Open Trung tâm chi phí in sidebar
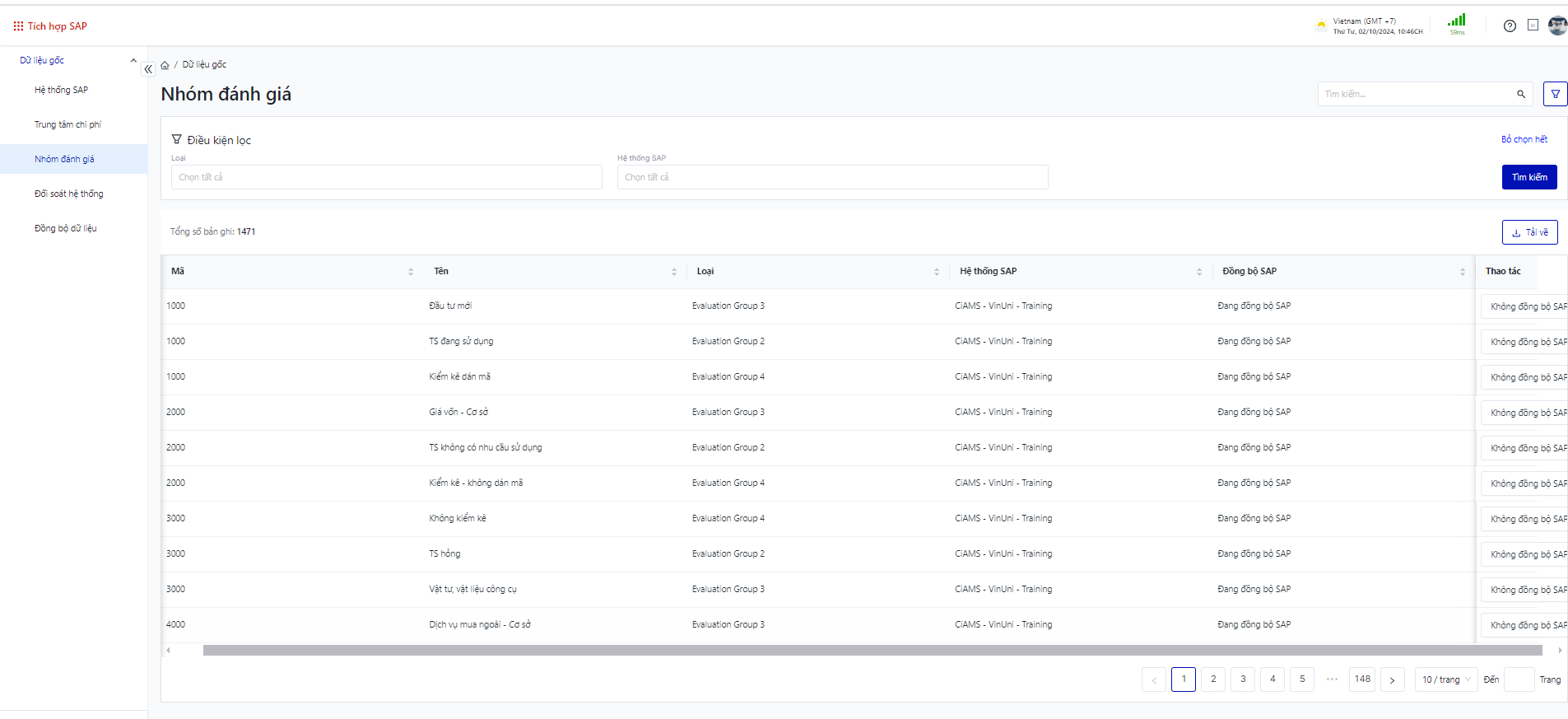The width and height of the screenshot is (1568, 719). (67, 125)
